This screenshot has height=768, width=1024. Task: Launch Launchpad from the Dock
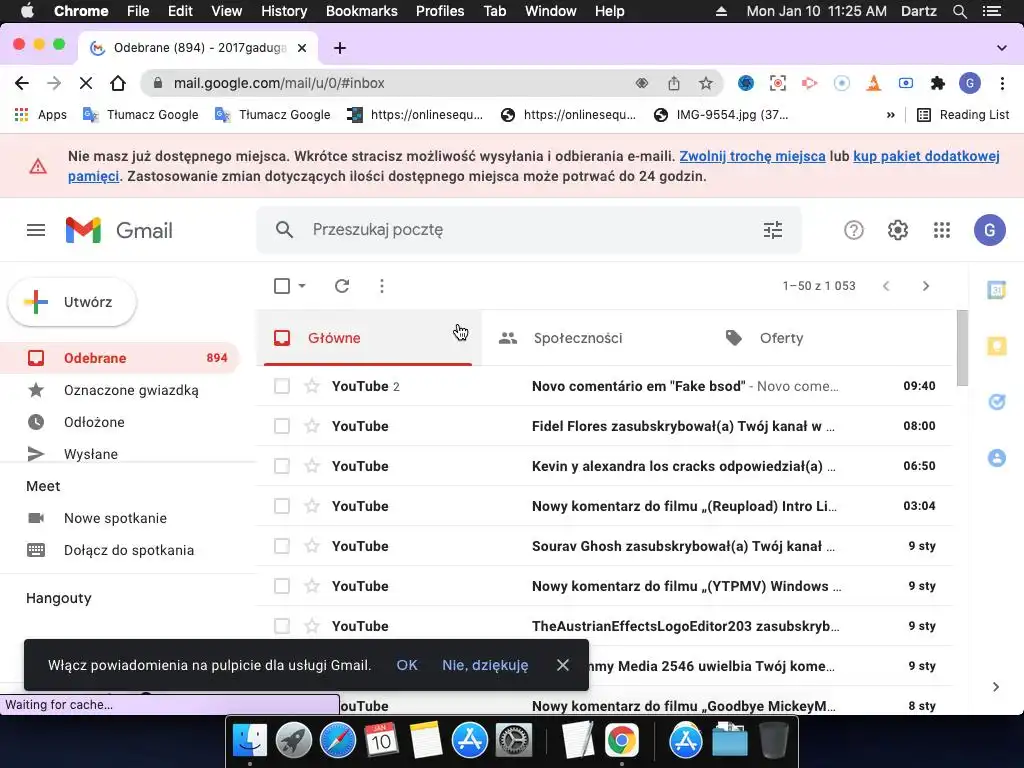(293, 741)
